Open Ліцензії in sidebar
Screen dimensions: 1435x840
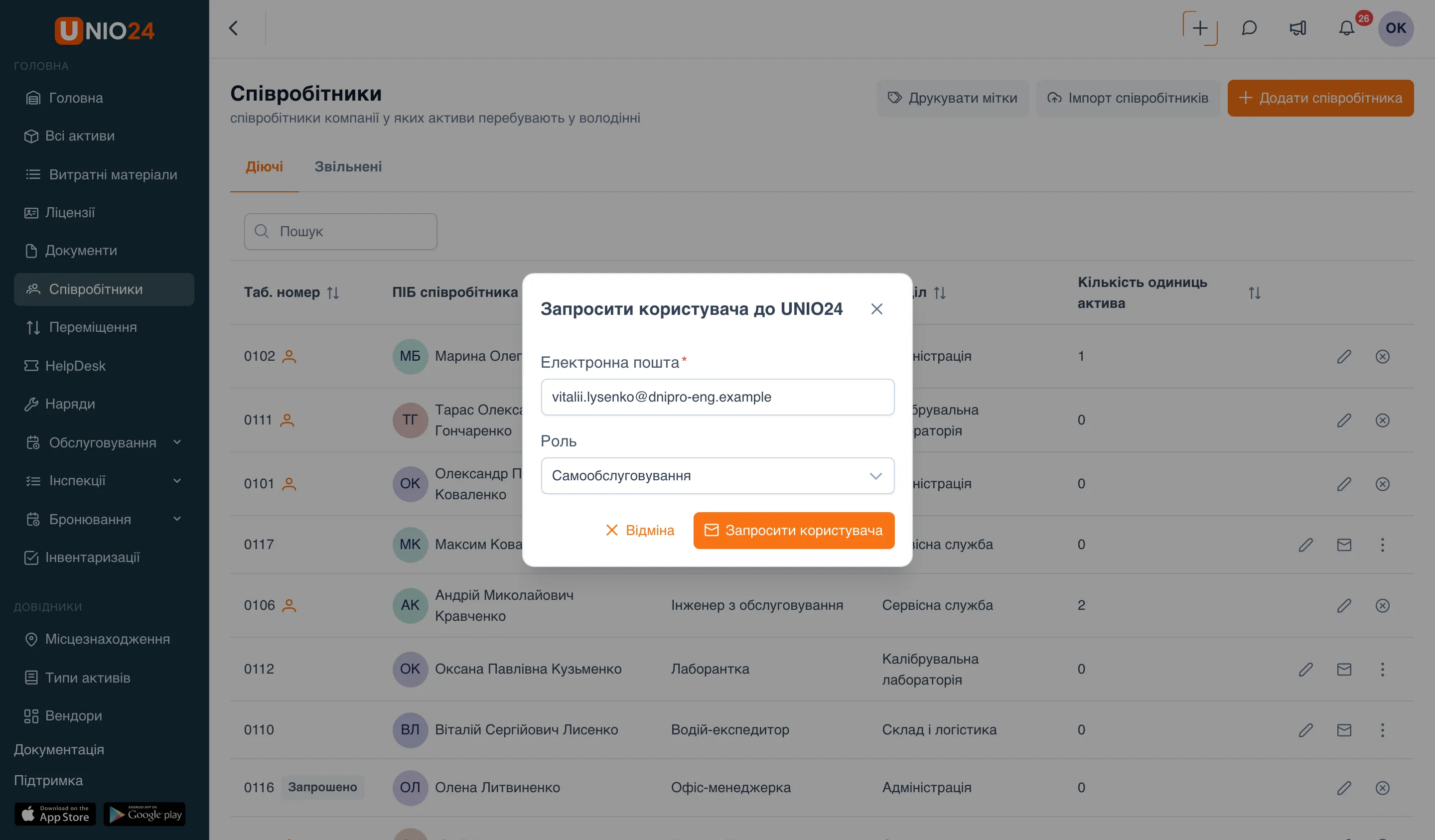[104, 212]
